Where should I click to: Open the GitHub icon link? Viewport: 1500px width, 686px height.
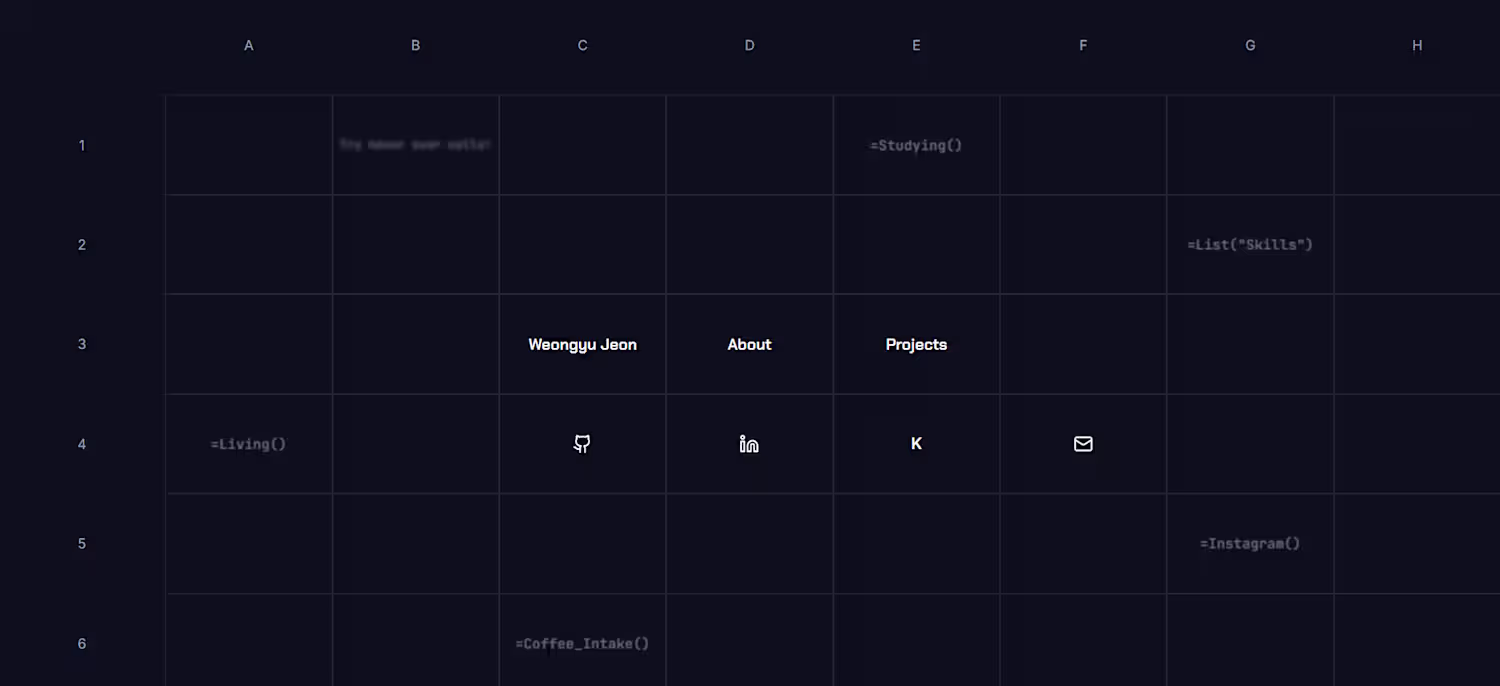point(582,444)
